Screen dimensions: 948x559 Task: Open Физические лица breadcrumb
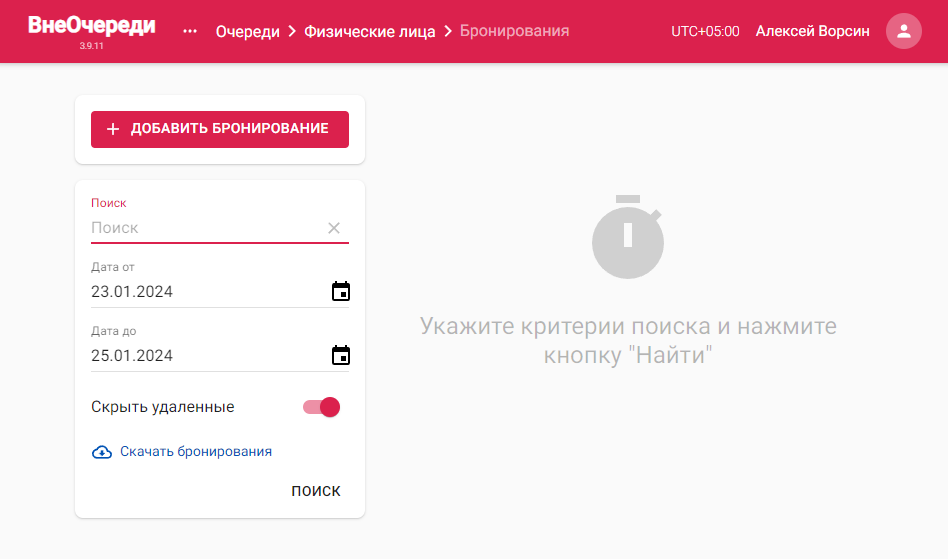pos(369,31)
